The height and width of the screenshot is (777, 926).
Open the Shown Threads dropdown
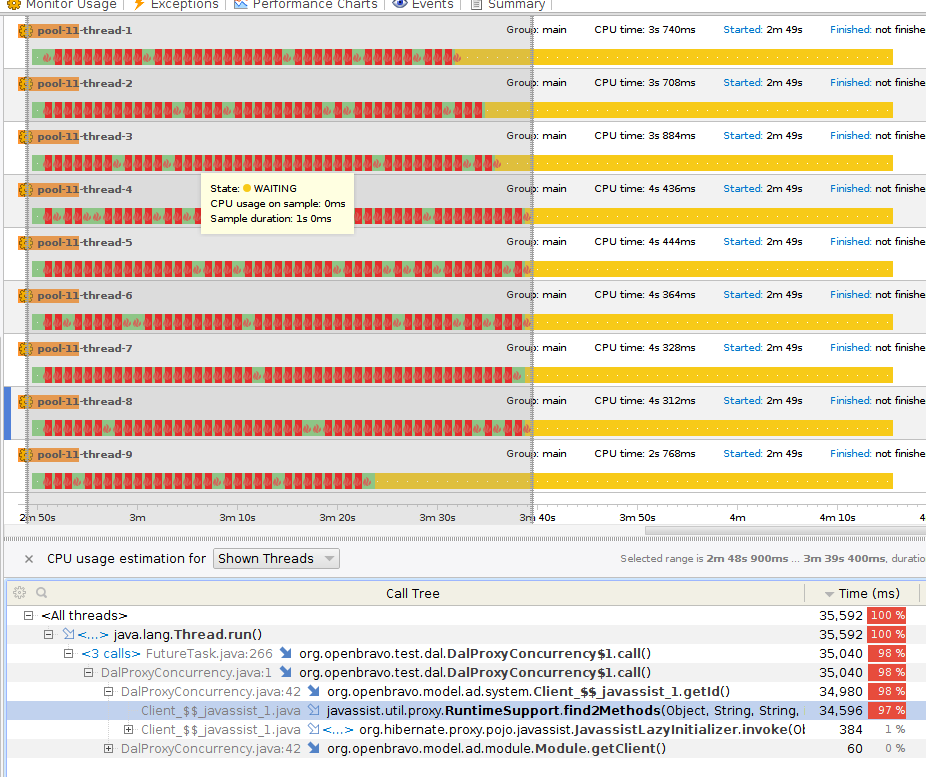276,559
